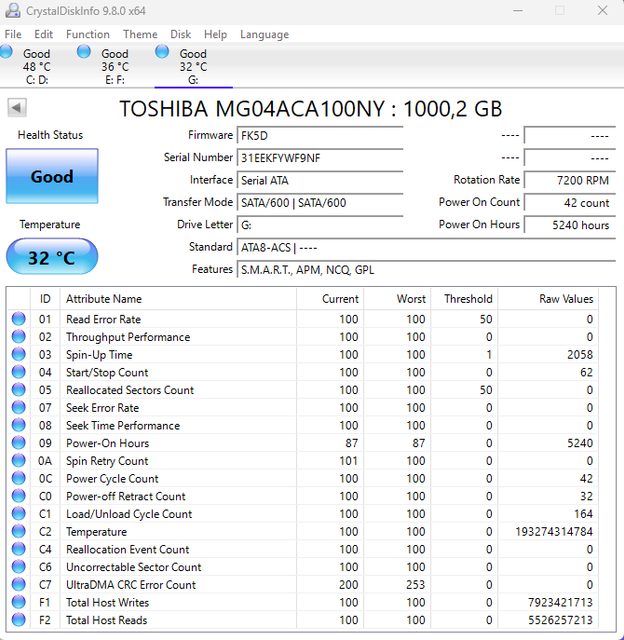Click status orb for C2 Temperature row

[x=18, y=531]
